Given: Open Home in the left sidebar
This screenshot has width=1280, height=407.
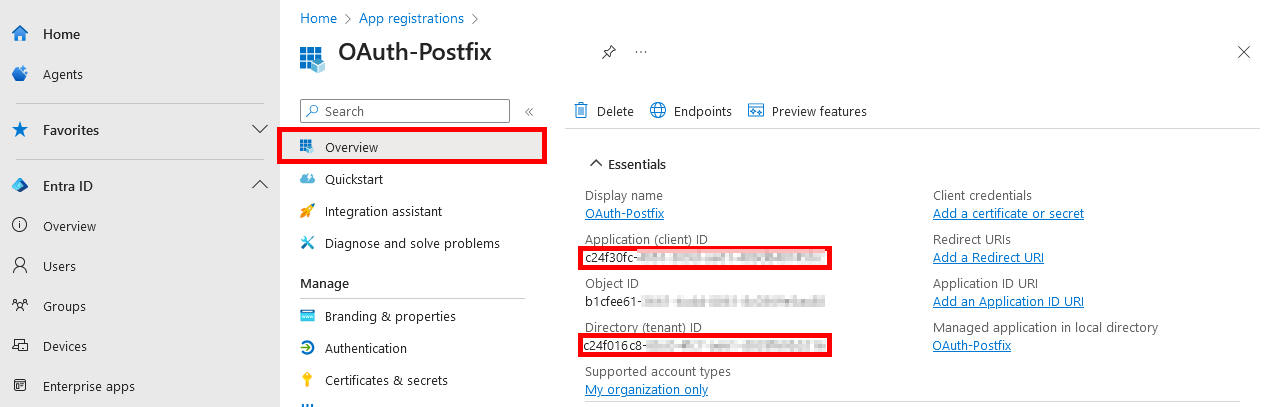Looking at the screenshot, I should [x=61, y=34].
